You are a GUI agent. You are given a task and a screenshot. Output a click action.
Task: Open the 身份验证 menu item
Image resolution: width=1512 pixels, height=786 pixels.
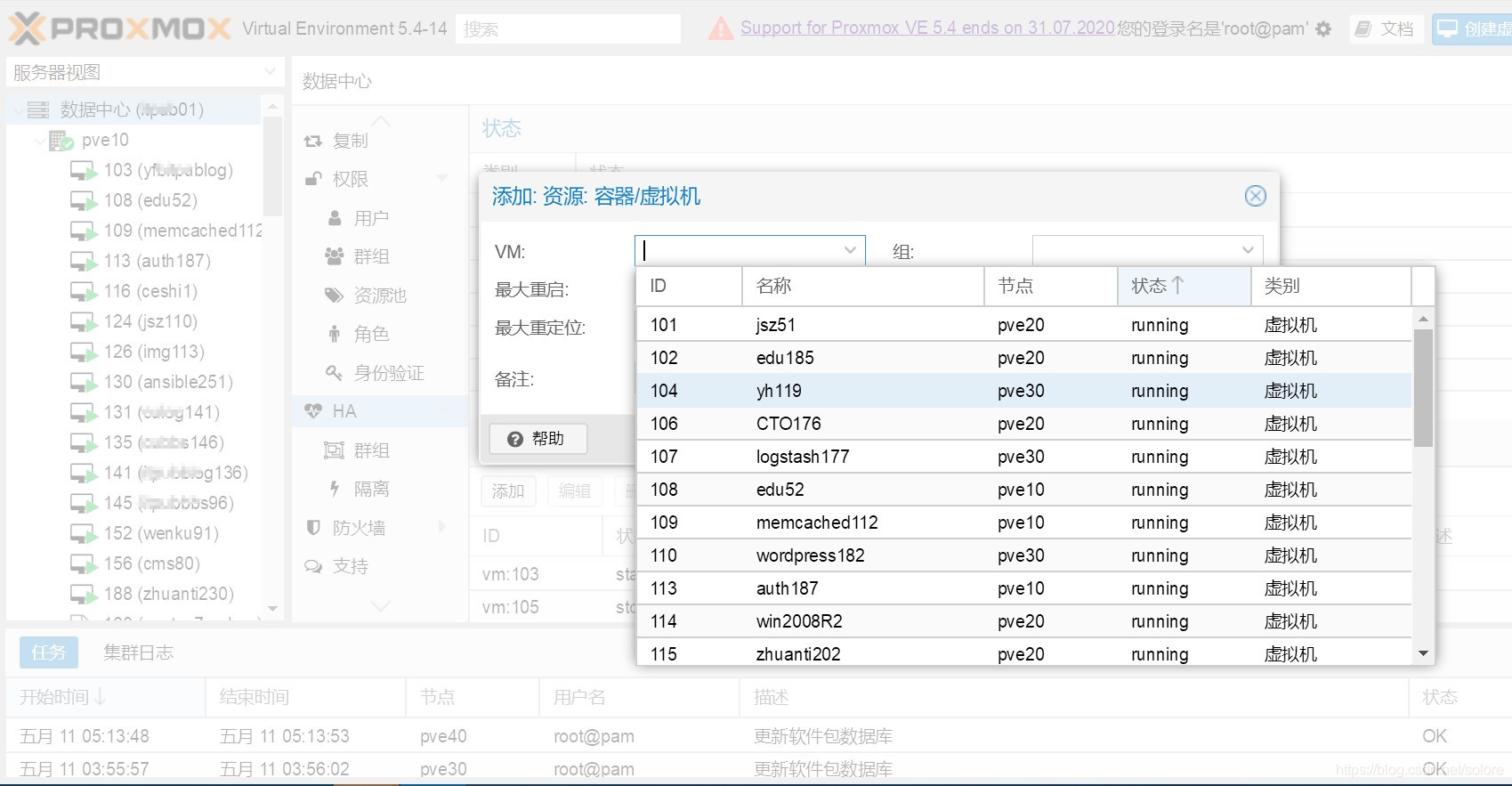tap(380, 373)
